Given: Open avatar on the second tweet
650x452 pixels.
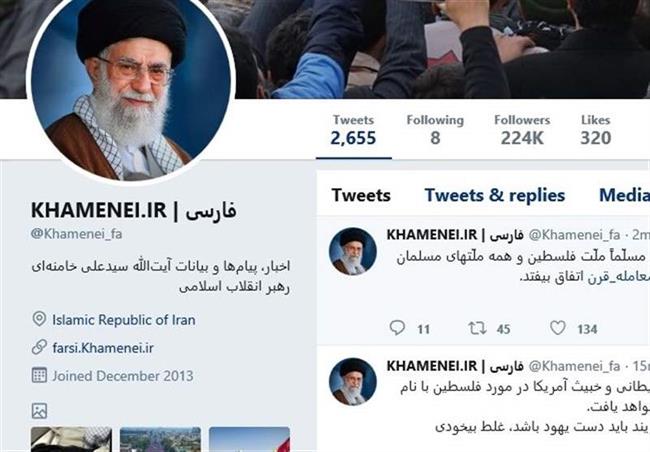Looking at the screenshot, I should click(353, 382).
